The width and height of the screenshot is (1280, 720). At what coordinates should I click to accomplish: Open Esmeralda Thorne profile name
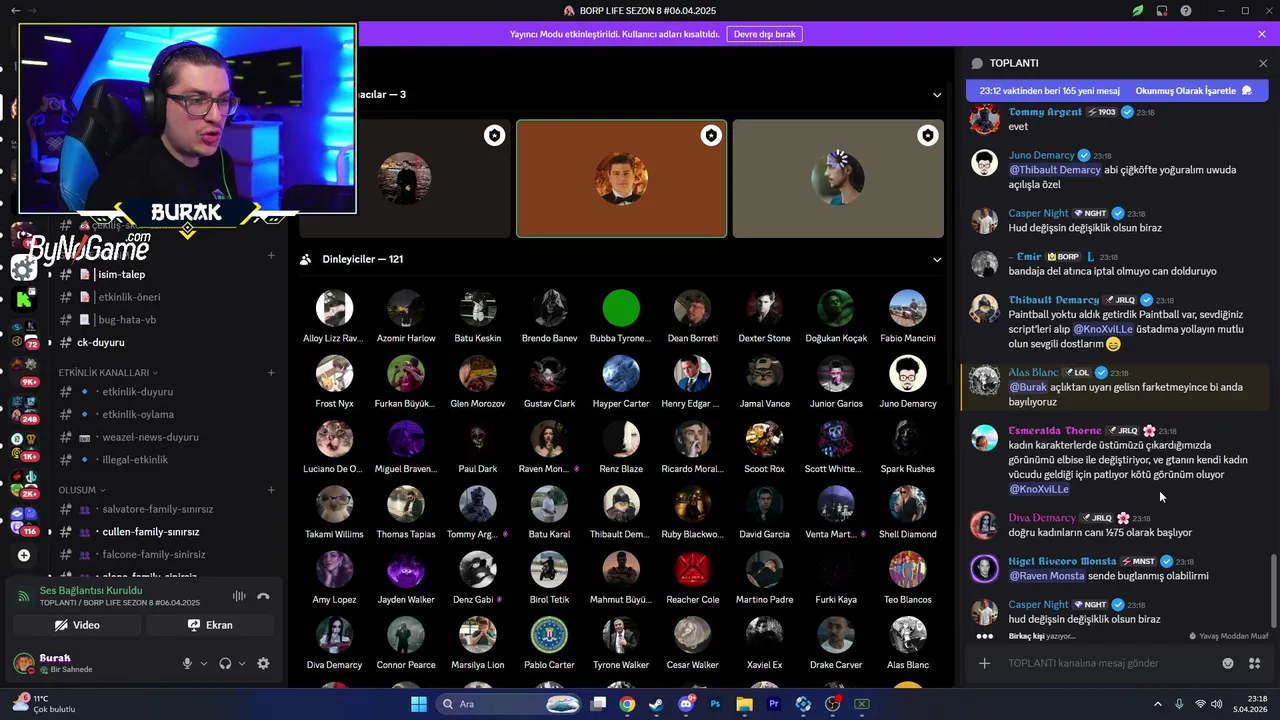(1055, 431)
